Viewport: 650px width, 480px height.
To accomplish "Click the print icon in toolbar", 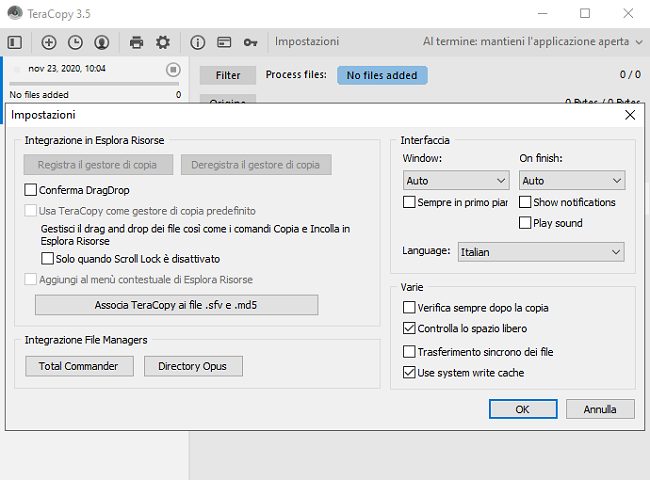I will [136, 42].
